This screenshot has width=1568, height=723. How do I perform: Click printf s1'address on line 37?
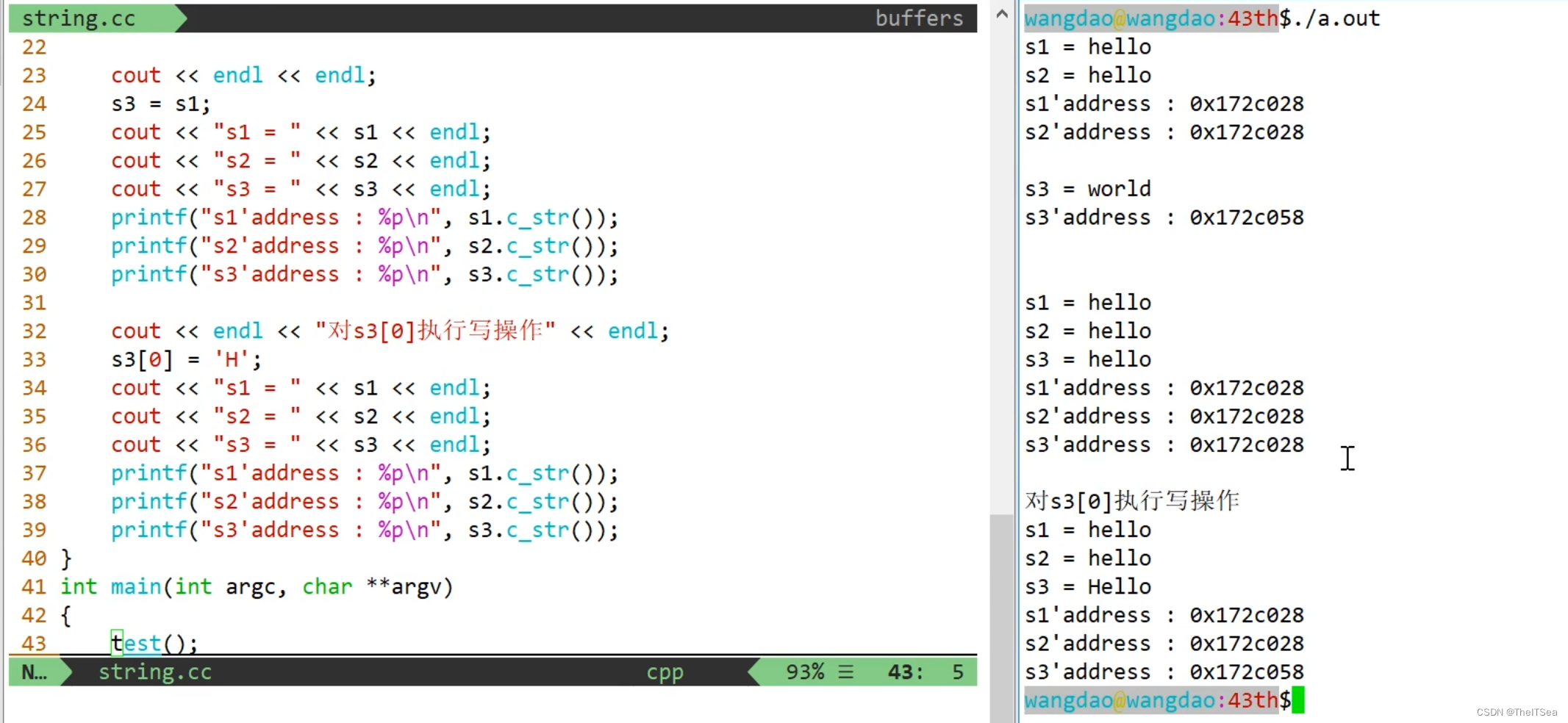(x=365, y=473)
